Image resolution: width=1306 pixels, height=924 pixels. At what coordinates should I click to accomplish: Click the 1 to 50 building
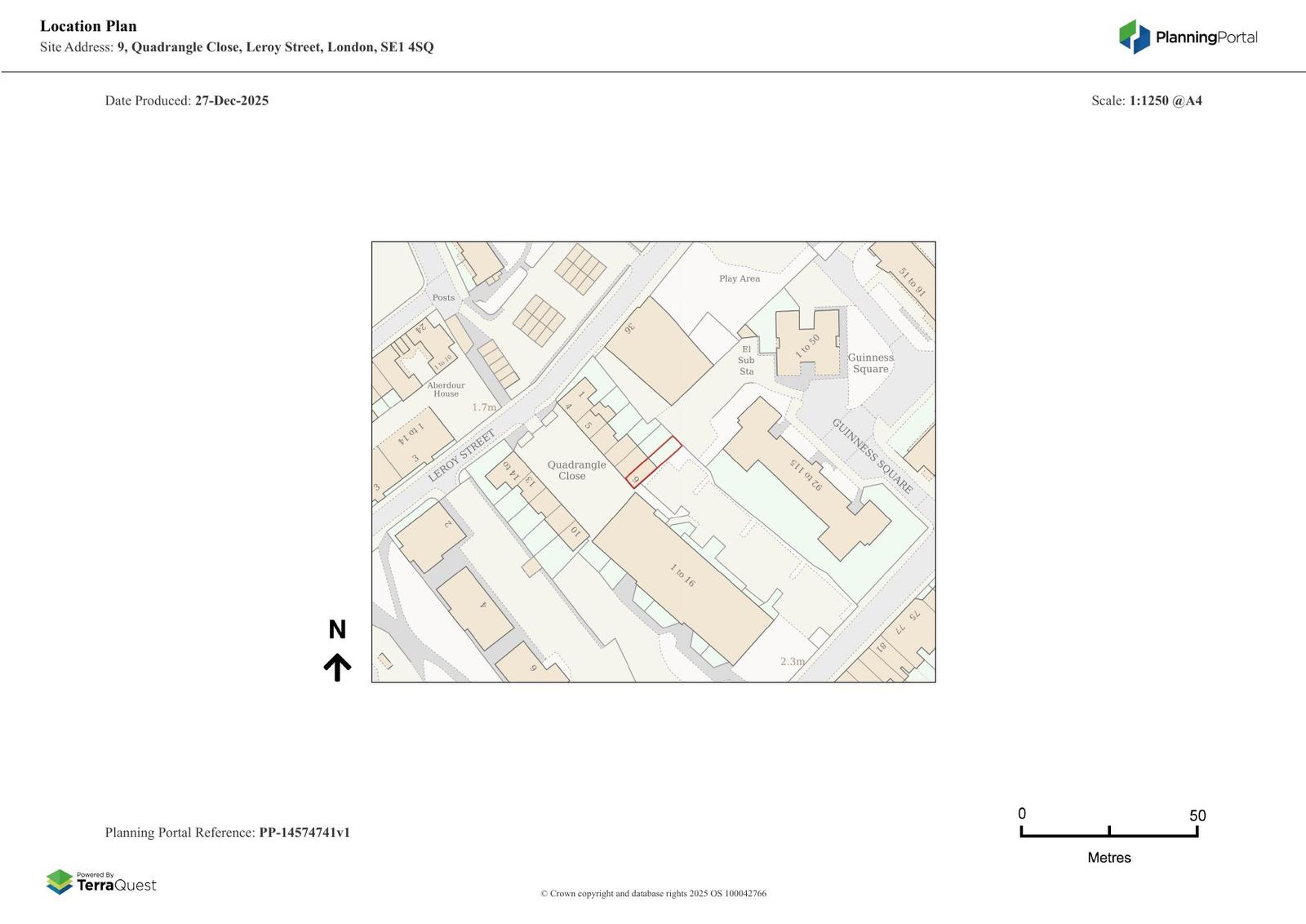click(x=807, y=344)
